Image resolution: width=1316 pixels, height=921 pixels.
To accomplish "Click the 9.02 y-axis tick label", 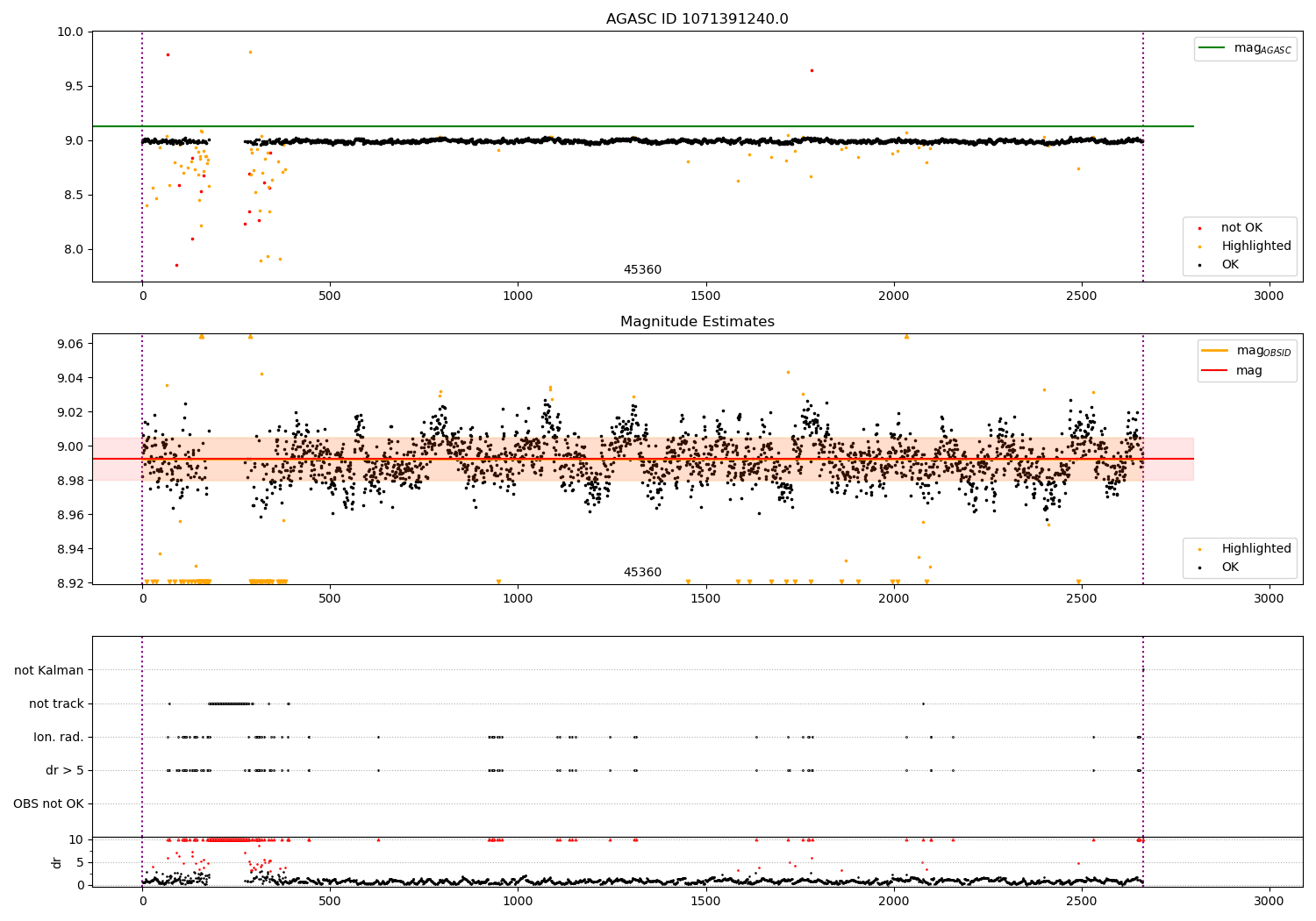I will pos(69,412).
